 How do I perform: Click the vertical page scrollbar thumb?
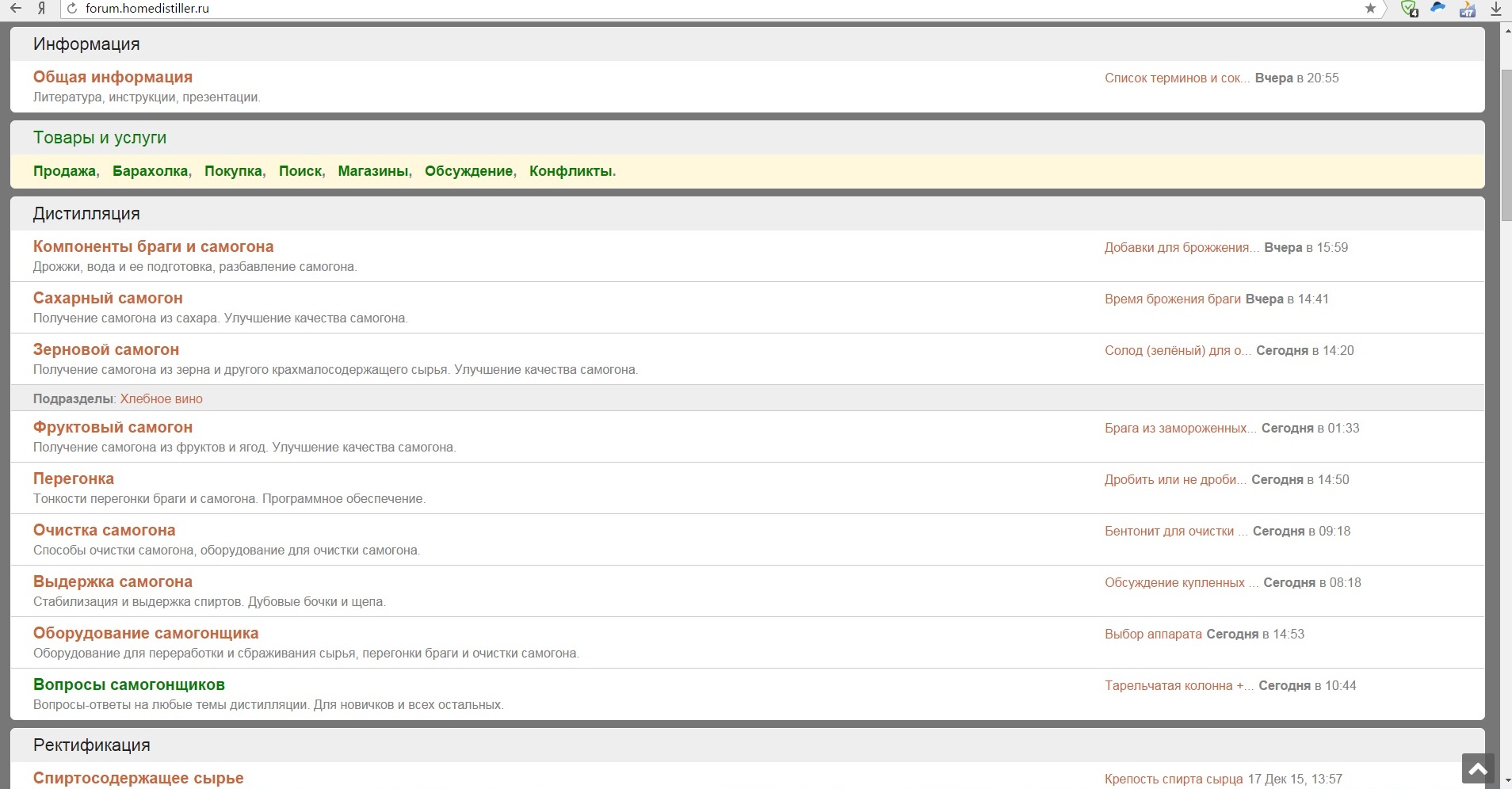(x=1506, y=143)
